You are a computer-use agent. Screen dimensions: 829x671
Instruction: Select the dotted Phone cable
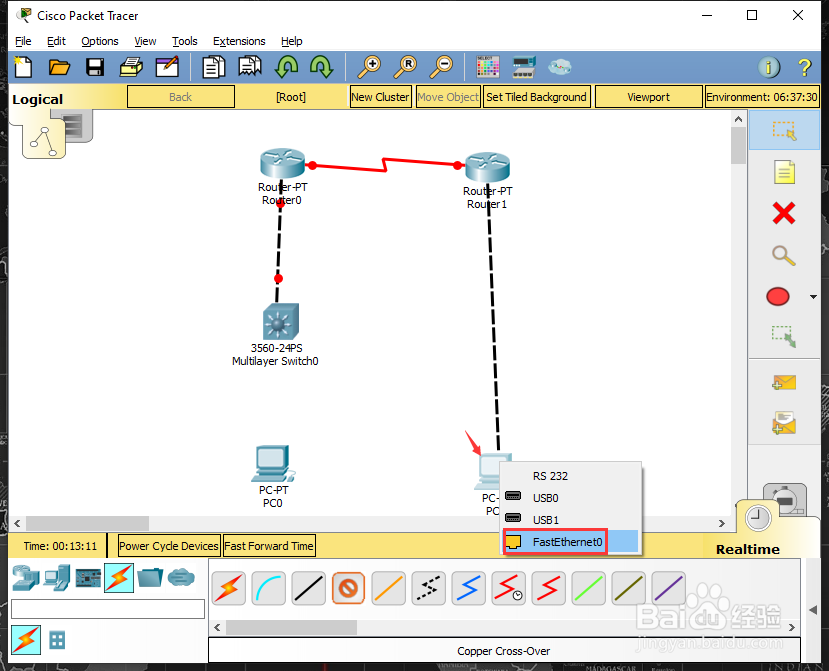tap(428, 588)
